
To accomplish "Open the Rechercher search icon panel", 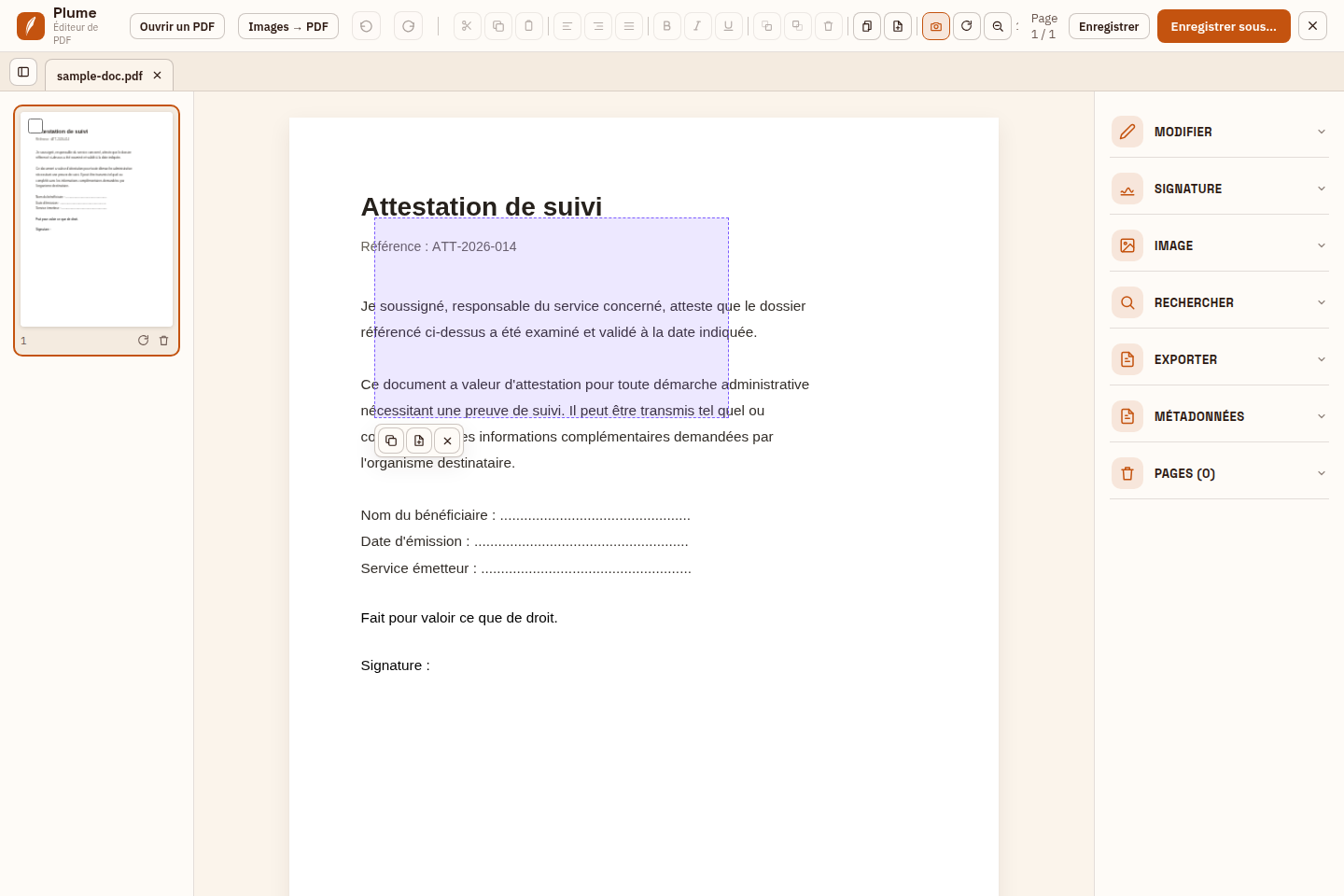I will [1127, 302].
